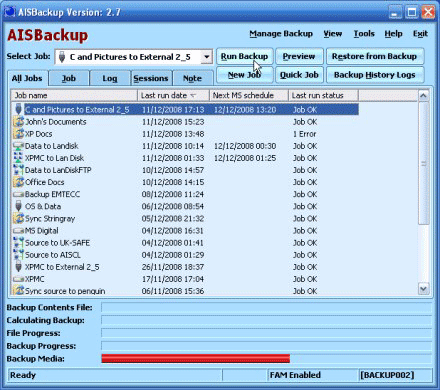
Task: Click the icon beside Sync source to penguin
Action: [18, 290]
